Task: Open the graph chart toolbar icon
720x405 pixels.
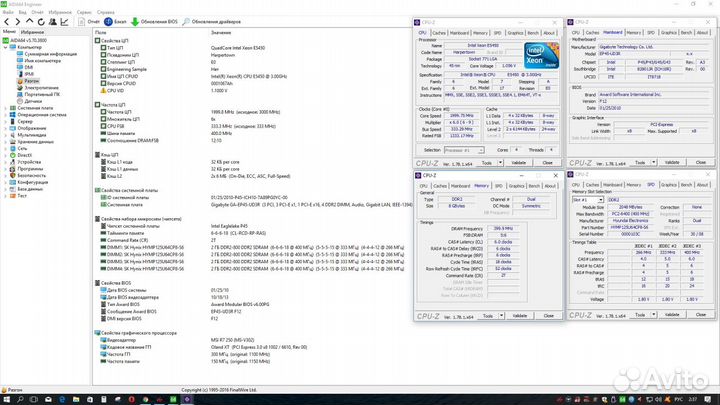Action: [x=64, y=22]
